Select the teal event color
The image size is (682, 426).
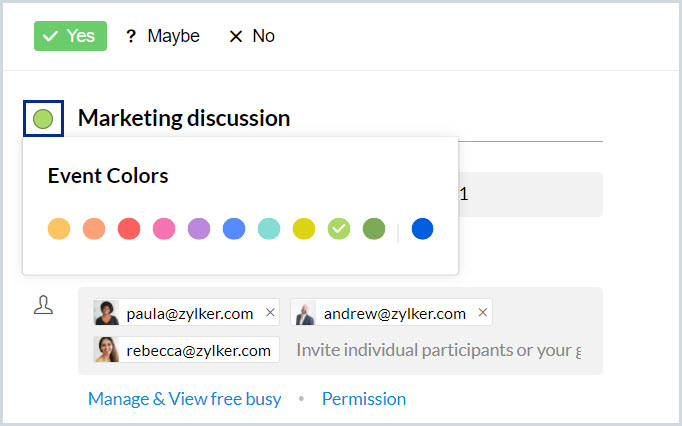tap(269, 229)
